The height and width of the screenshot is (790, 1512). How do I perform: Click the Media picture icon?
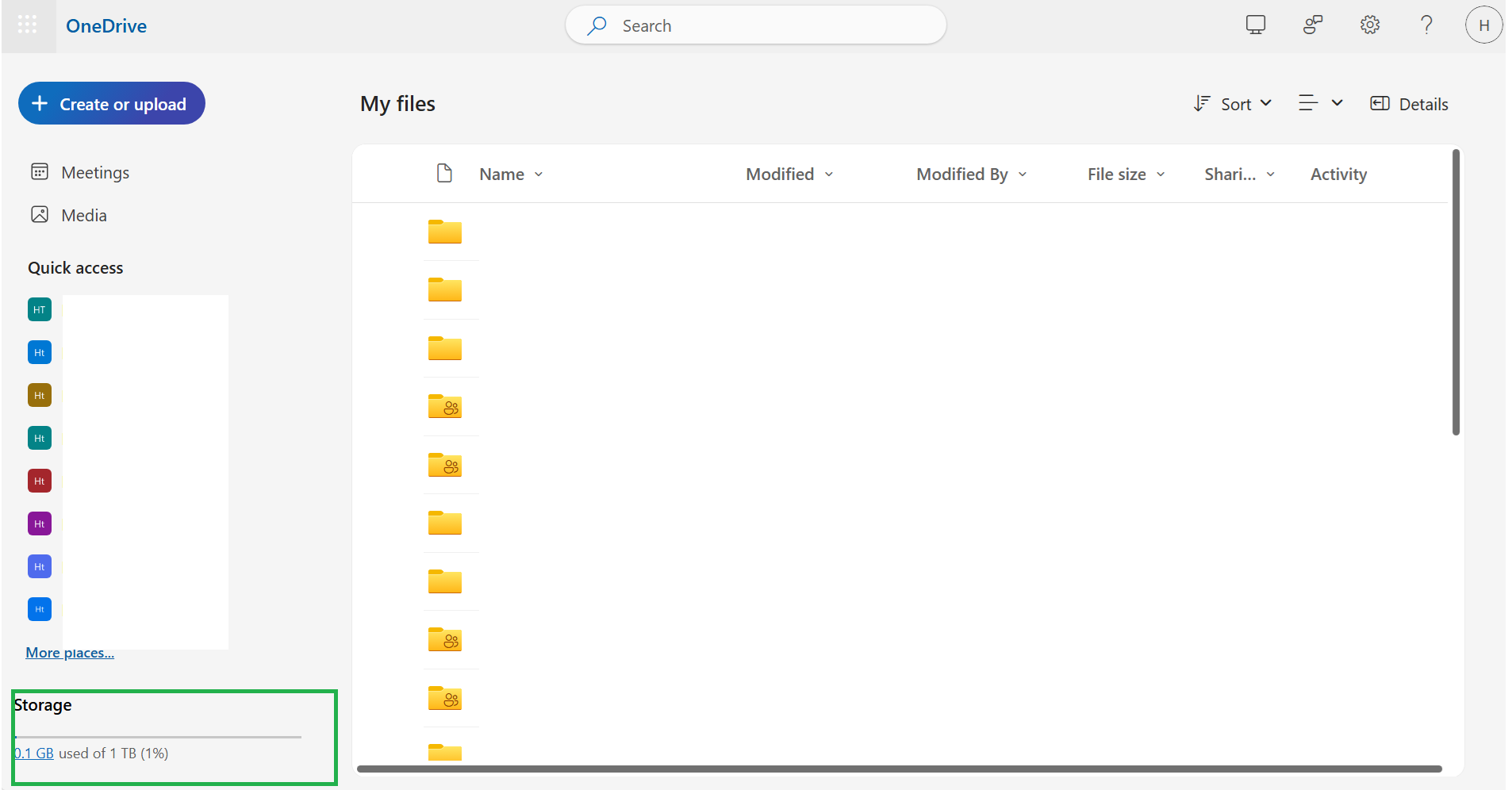[x=40, y=214]
